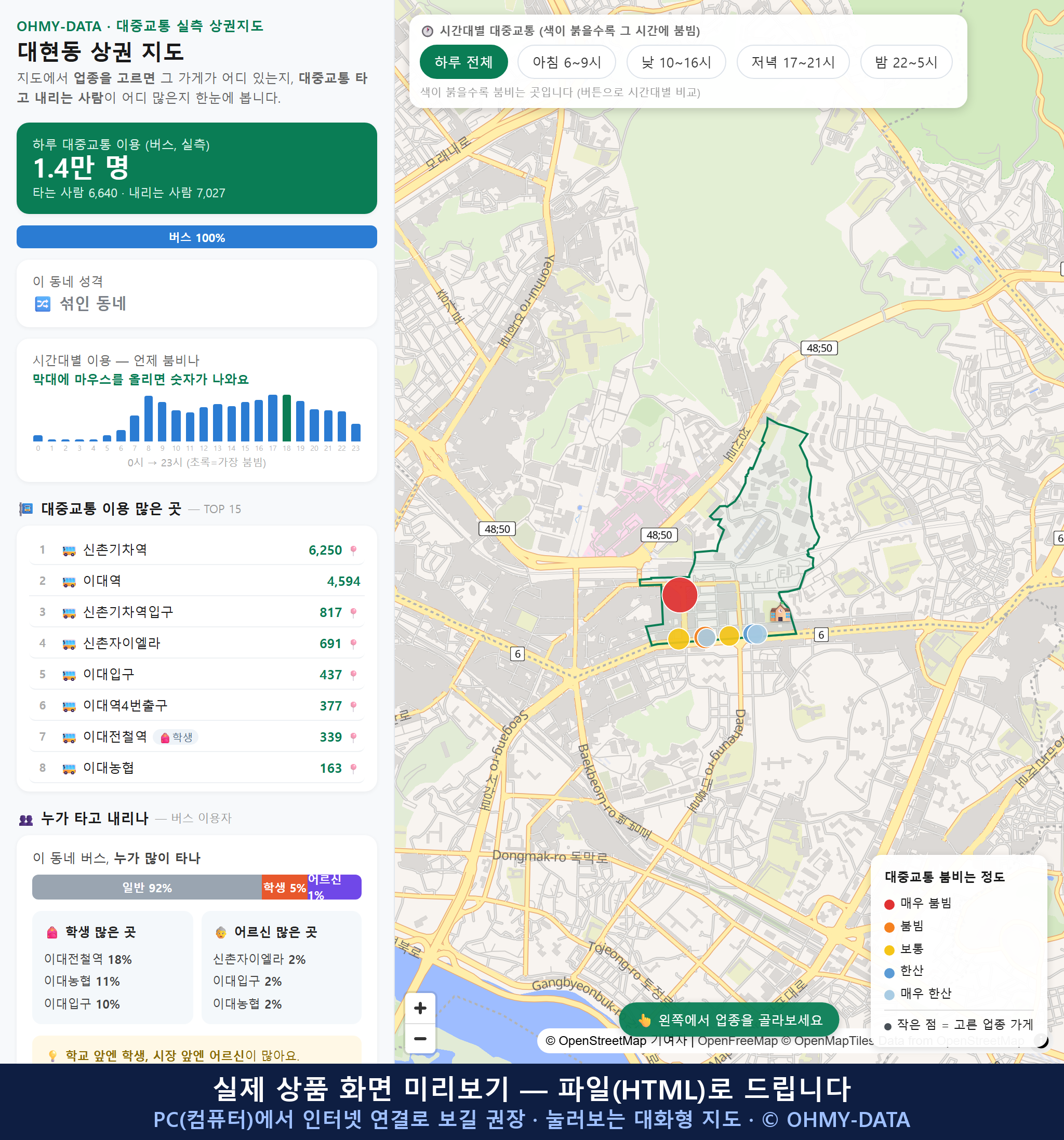The width and height of the screenshot is (1064, 1140).
Task: Click the bus icon in 이대농협 row
Action: (x=69, y=769)
